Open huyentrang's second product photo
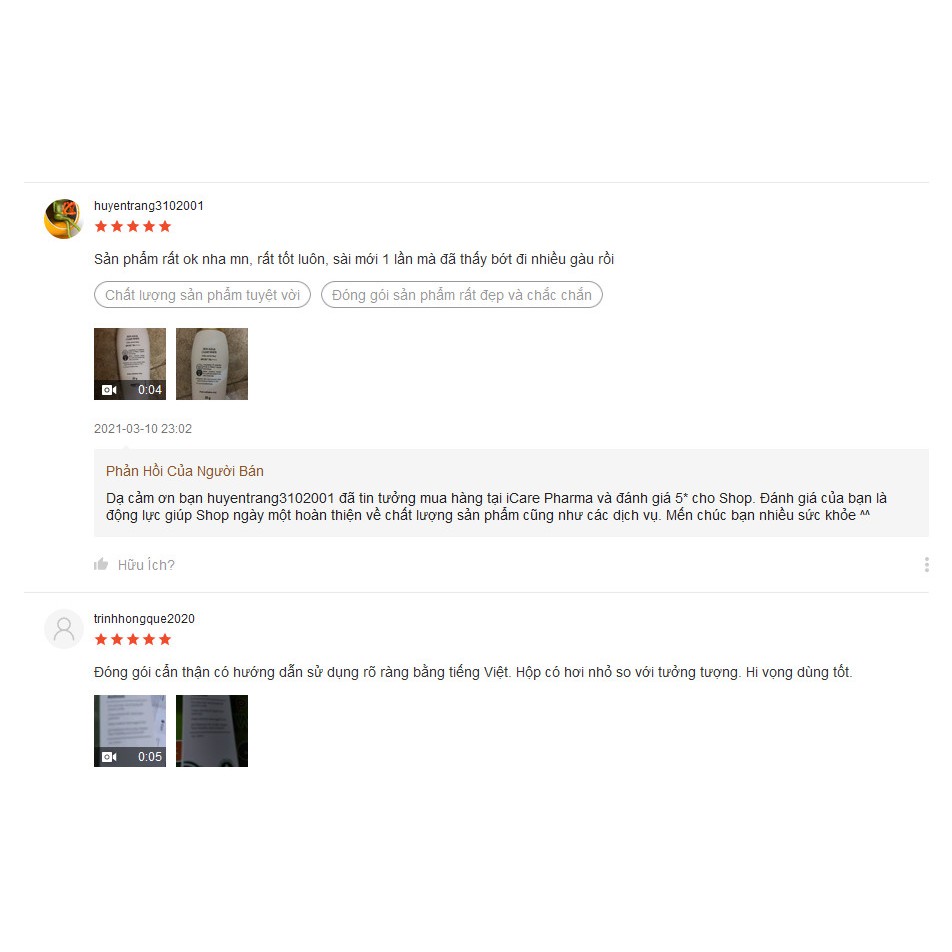The width and height of the screenshot is (952, 952). pyautogui.click(x=212, y=364)
